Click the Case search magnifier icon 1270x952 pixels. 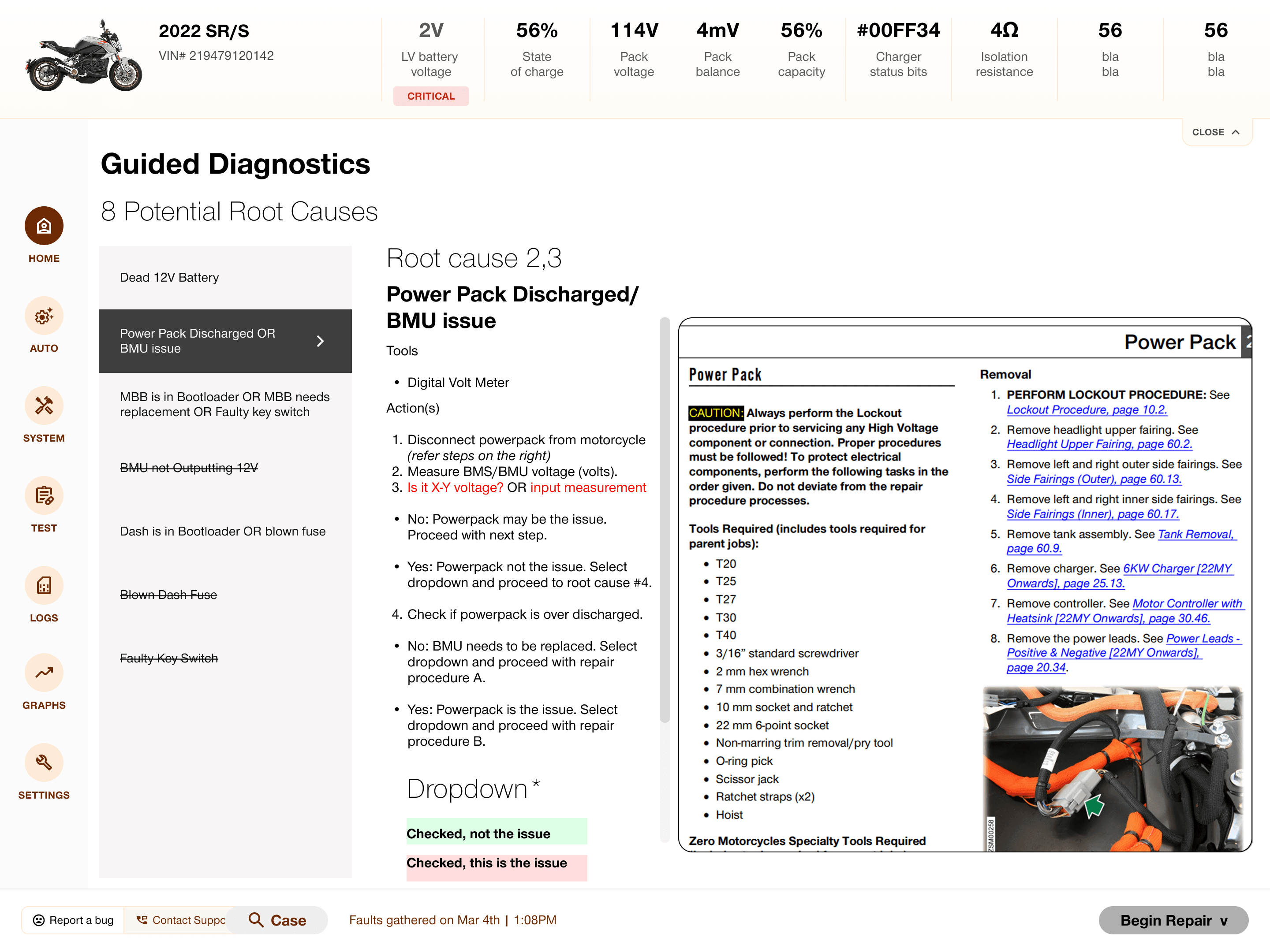click(x=256, y=920)
